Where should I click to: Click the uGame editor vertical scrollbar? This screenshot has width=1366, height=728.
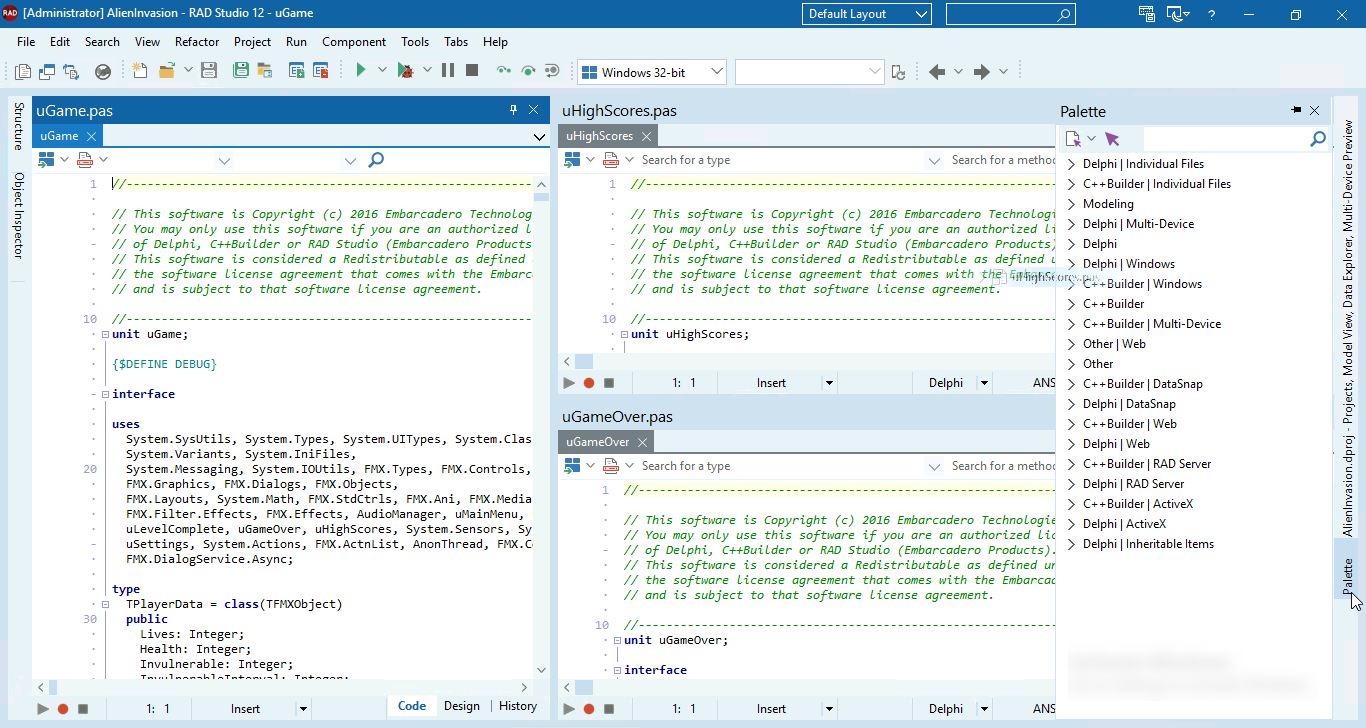pyautogui.click(x=541, y=426)
